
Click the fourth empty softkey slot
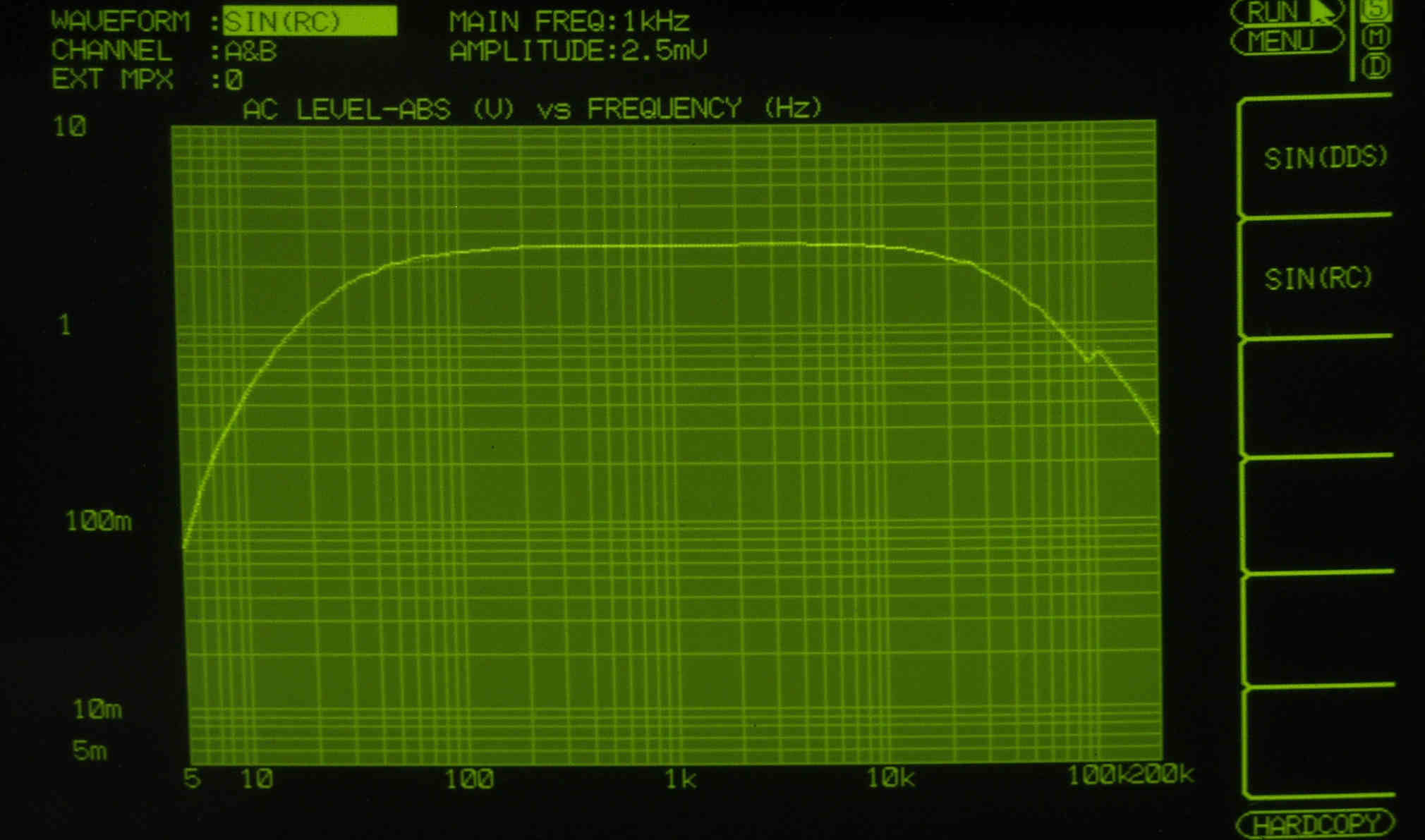(x=1318, y=515)
